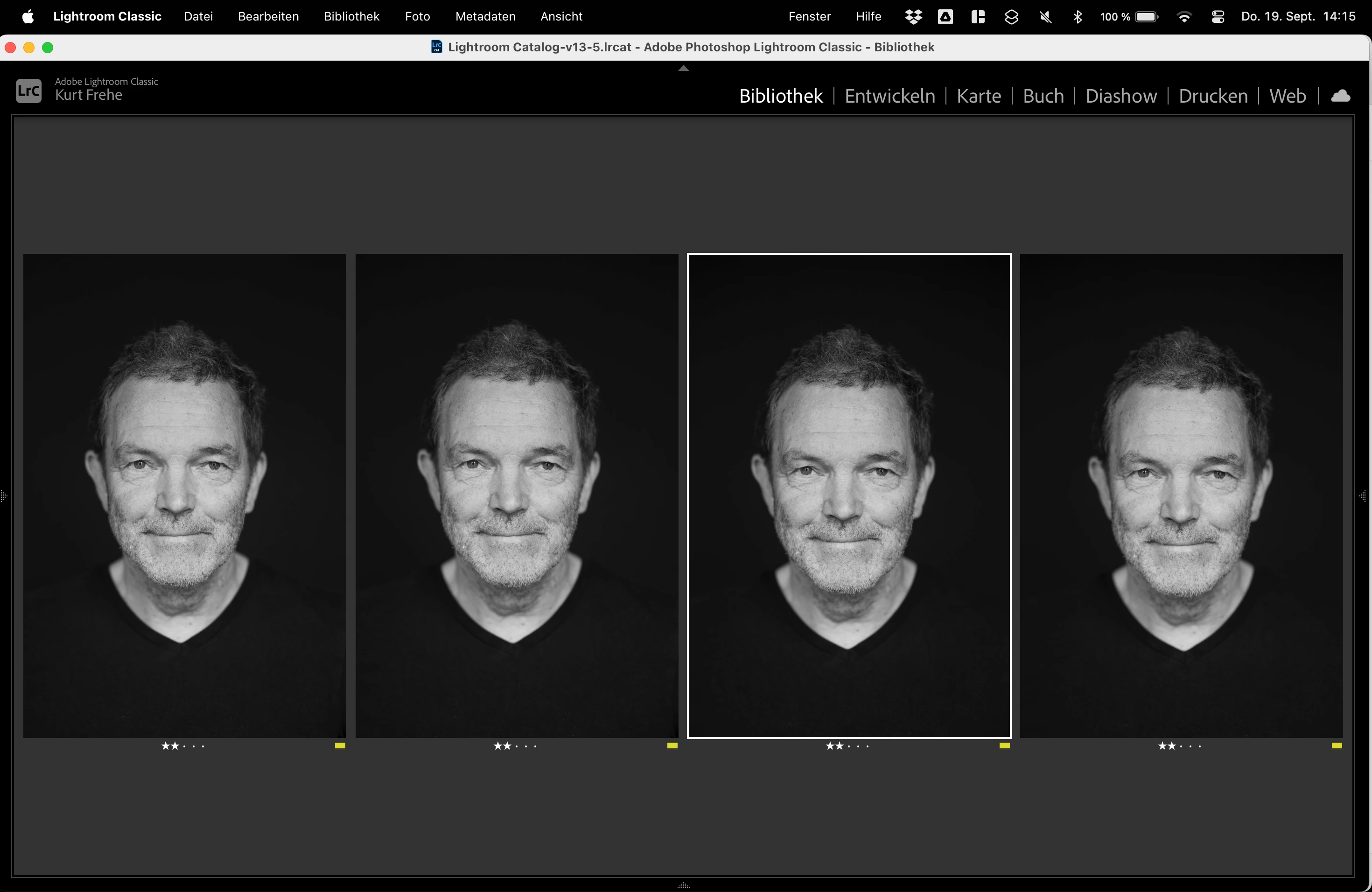Expand the left panel edge handle

[4, 495]
